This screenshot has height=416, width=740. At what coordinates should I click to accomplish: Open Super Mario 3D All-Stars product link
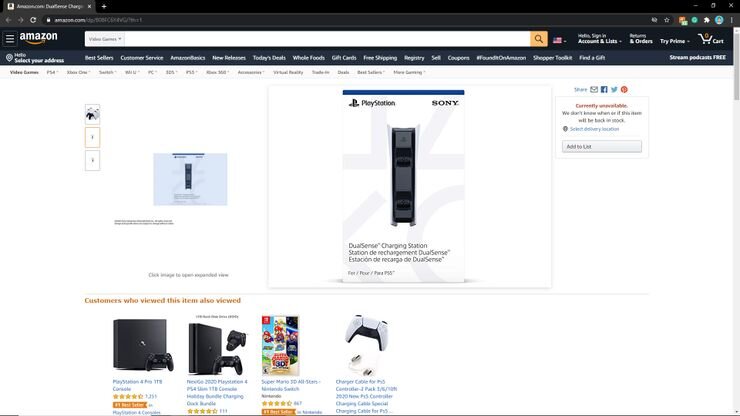291,385
